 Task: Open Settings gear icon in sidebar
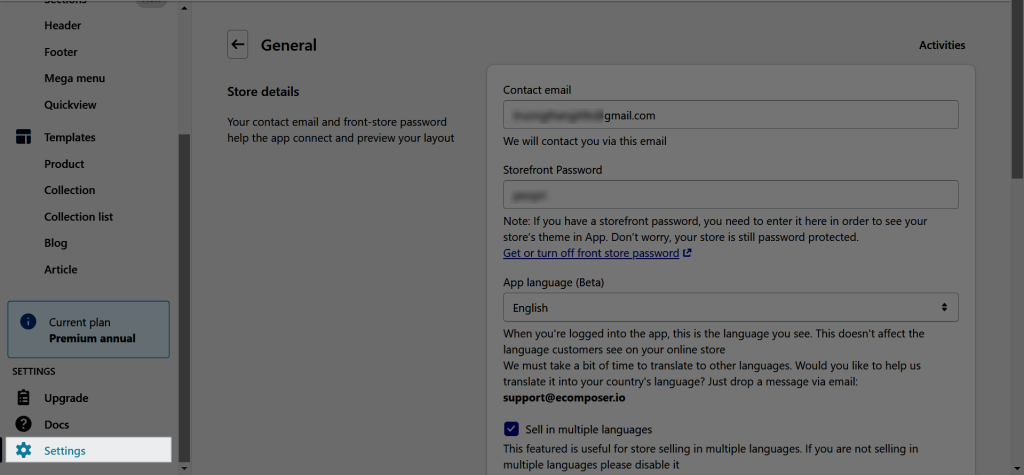tap(24, 450)
